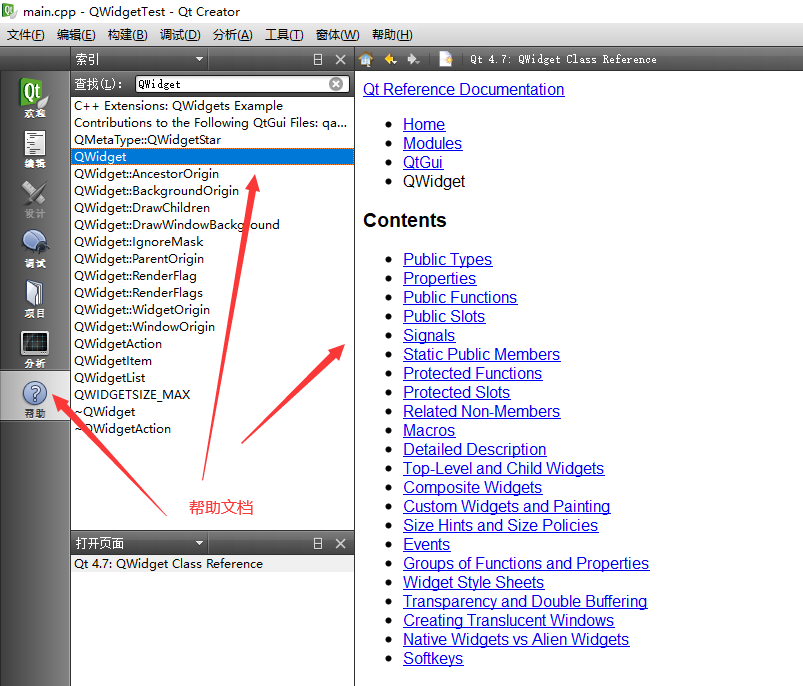The height and width of the screenshot is (686, 803).
Task: Select QWidget::RenderFlags index entry
Action: pos(212,292)
